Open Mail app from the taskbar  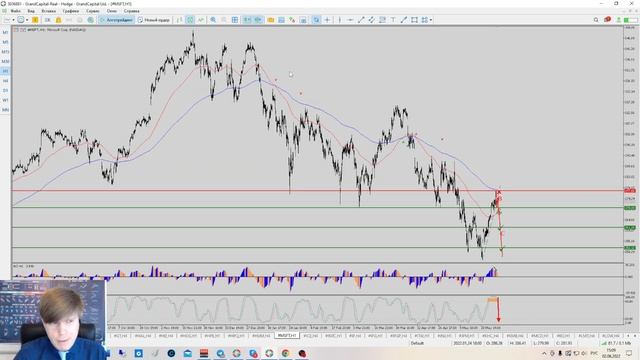[x=187, y=353]
